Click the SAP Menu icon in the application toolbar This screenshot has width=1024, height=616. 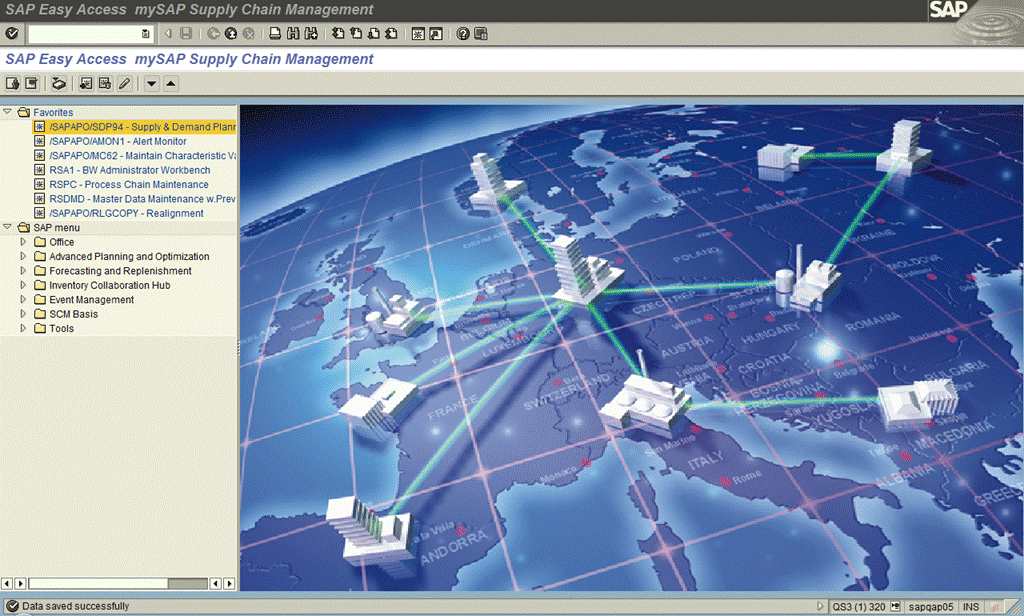pyautogui.click(x=31, y=83)
